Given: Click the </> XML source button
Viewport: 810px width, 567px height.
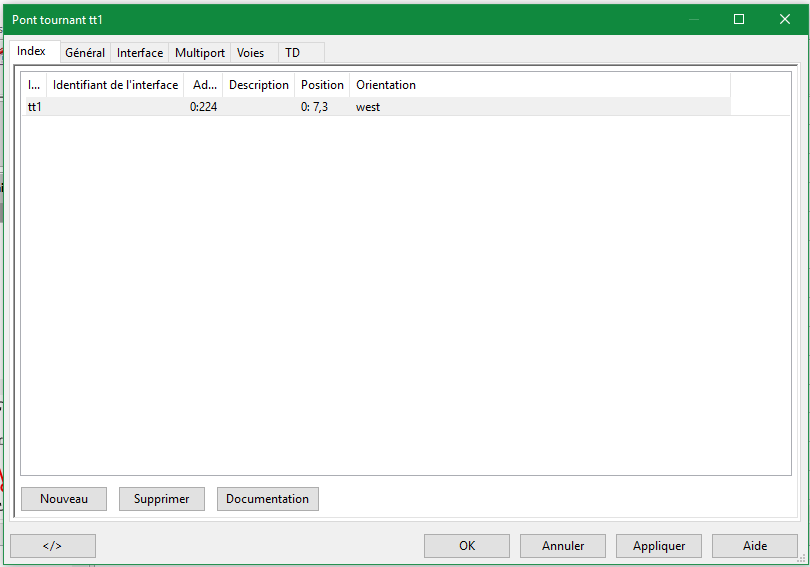Looking at the screenshot, I should (53, 546).
